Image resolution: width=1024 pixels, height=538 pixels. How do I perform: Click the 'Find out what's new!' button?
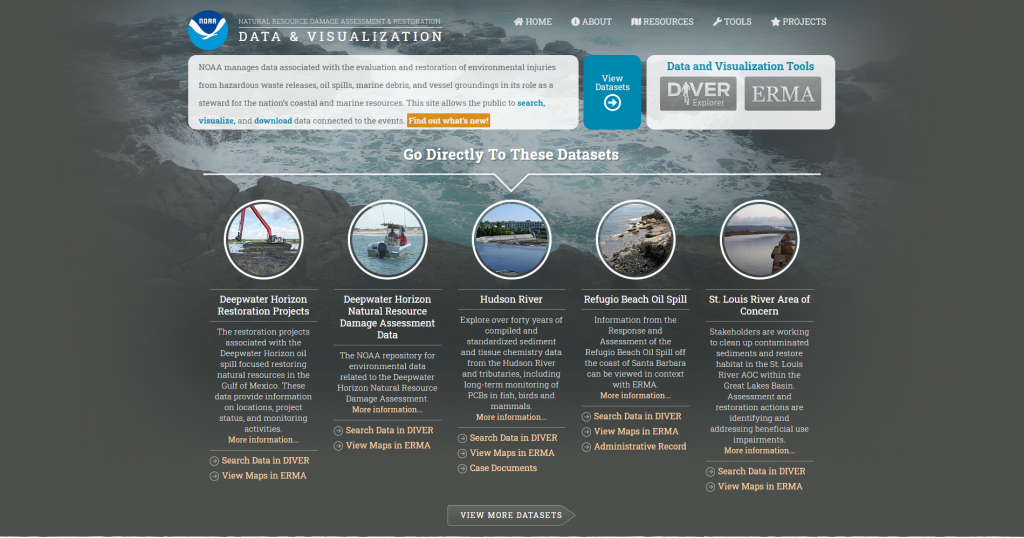448,121
